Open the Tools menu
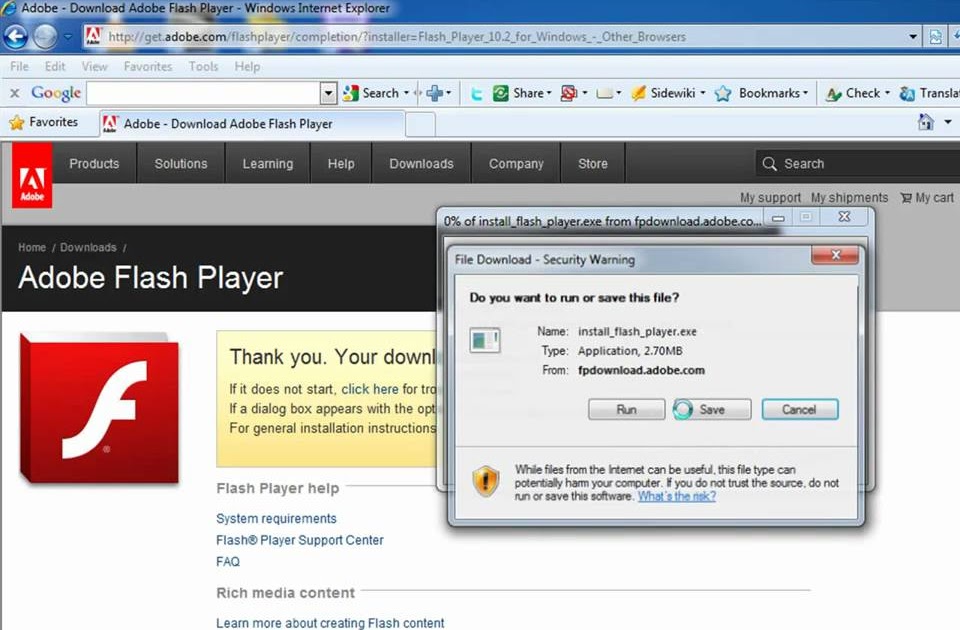Screen dimensions: 960x630 tap(203, 66)
